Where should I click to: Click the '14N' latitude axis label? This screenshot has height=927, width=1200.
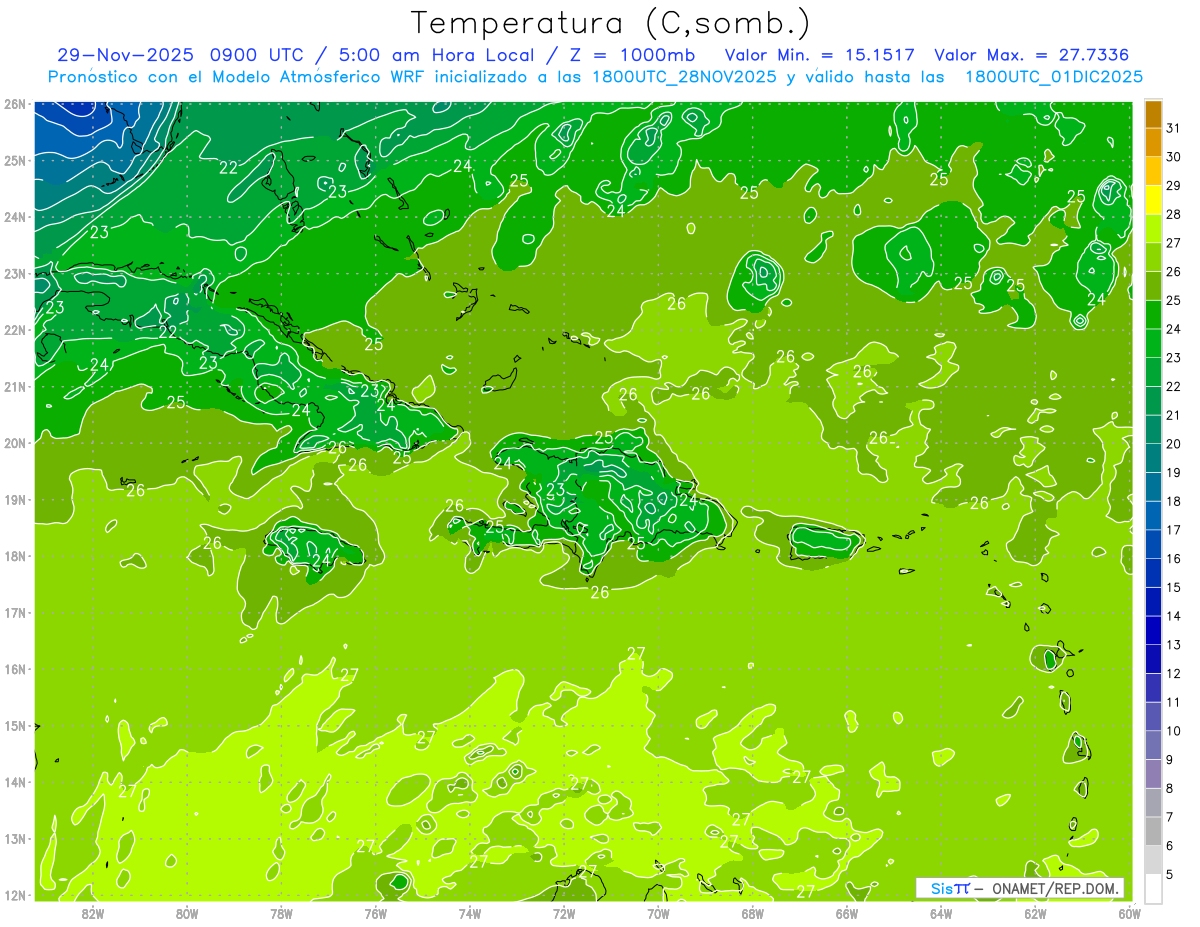(x=15, y=782)
